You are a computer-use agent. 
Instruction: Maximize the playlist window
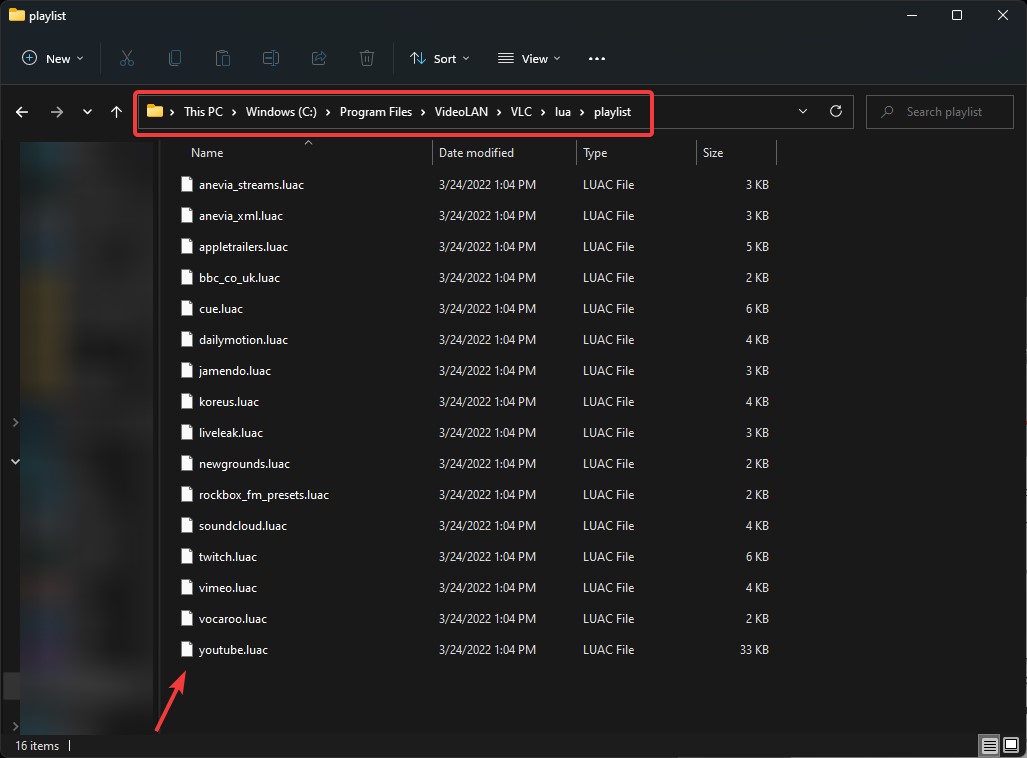pos(956,15)
